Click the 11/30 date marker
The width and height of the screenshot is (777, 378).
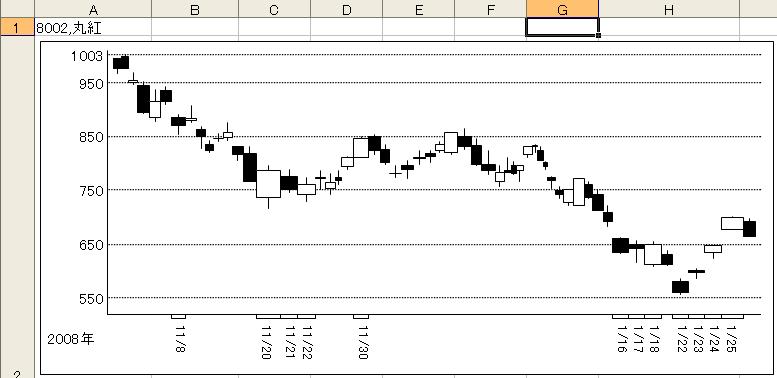pyautogui.click(x=361, y=317)
